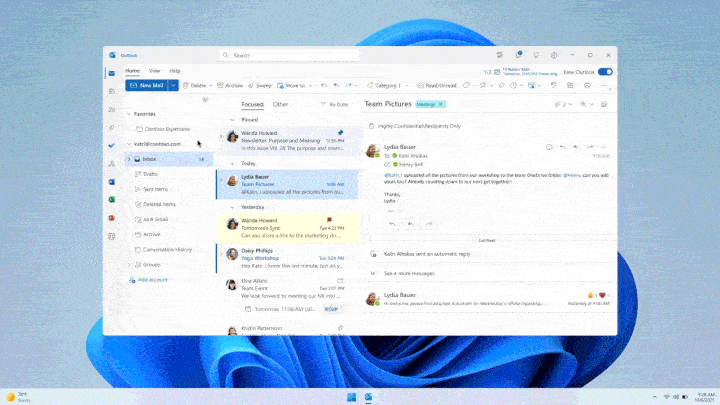Switch to the View ribbon tab
This screenshot has height=405, width=720.
pos(154,71)
